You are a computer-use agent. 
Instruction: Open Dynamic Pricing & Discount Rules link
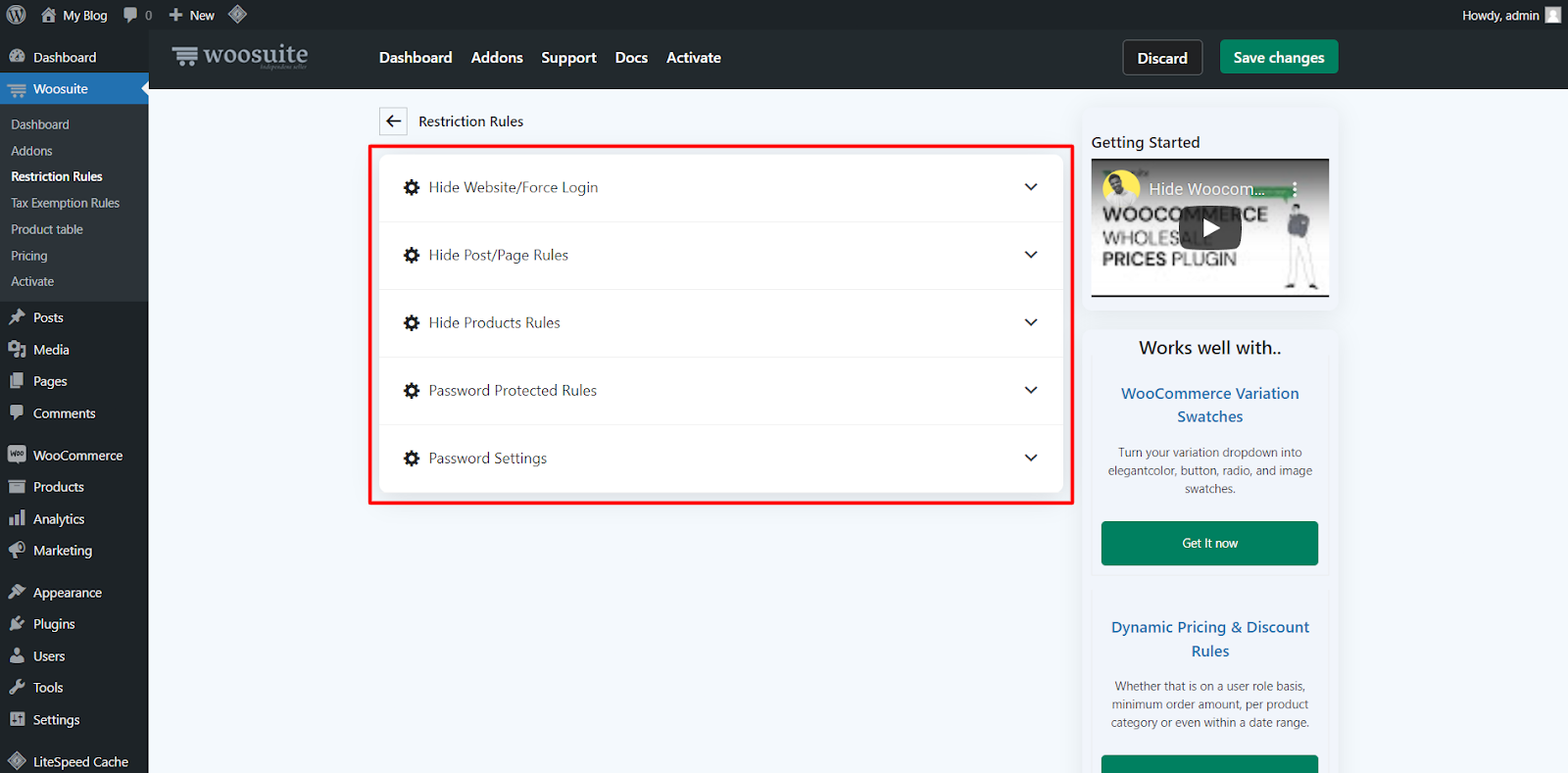(1210, 639)
